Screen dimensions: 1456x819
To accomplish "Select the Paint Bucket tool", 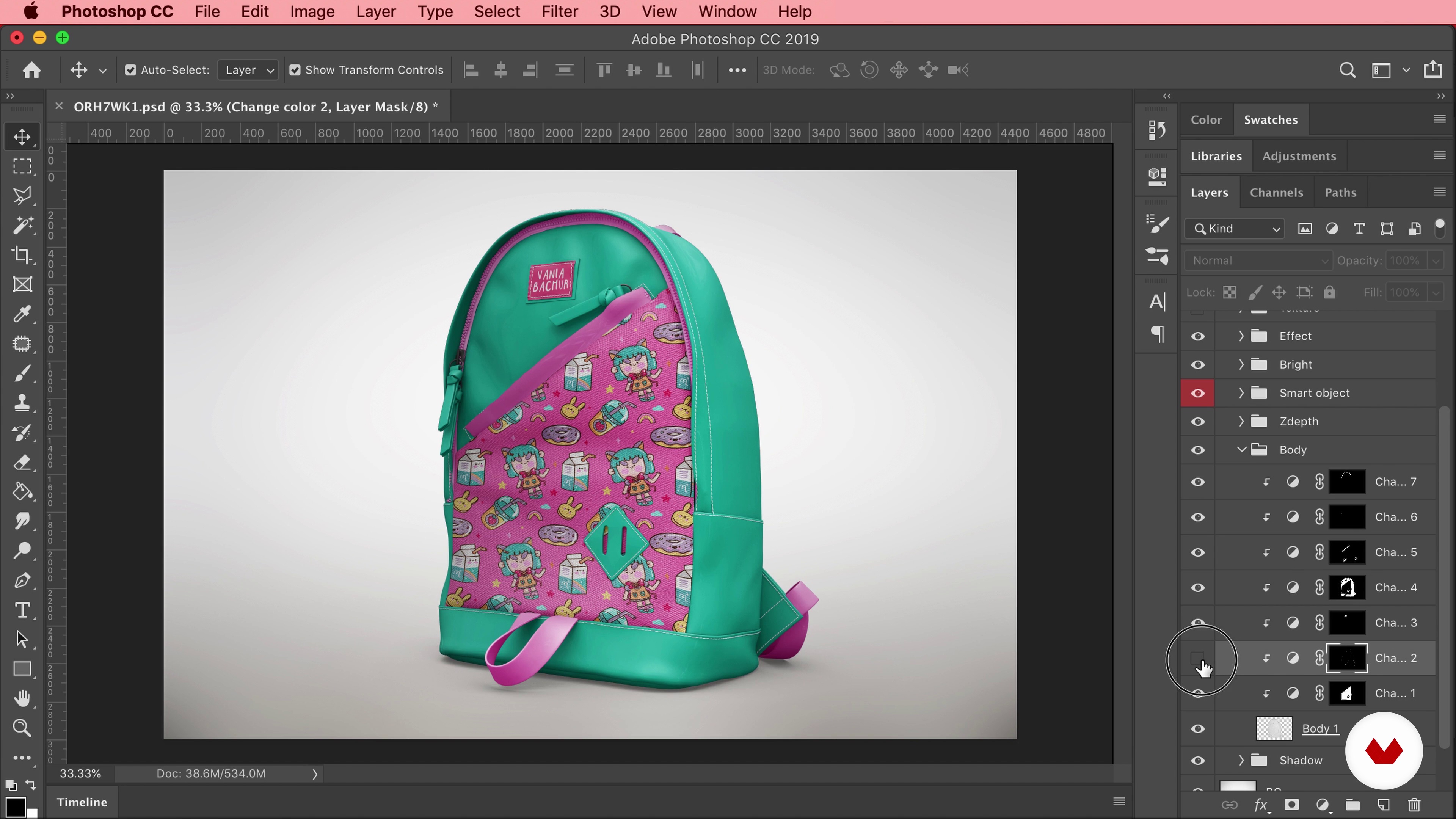I will click(x=22, y=492).
